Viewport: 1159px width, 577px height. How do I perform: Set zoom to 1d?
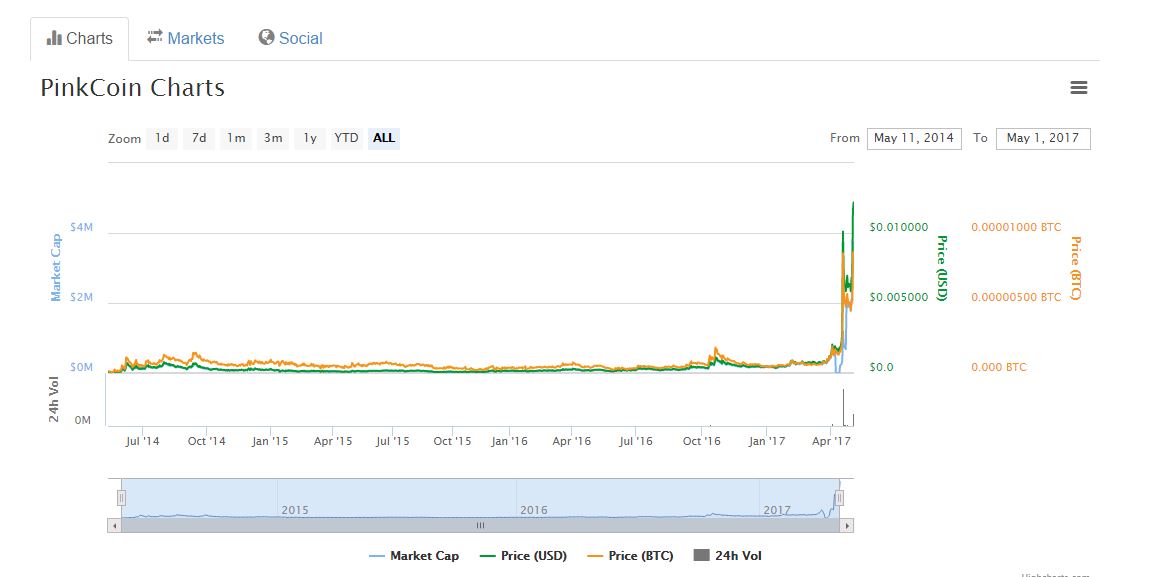(x=162, y=138)
